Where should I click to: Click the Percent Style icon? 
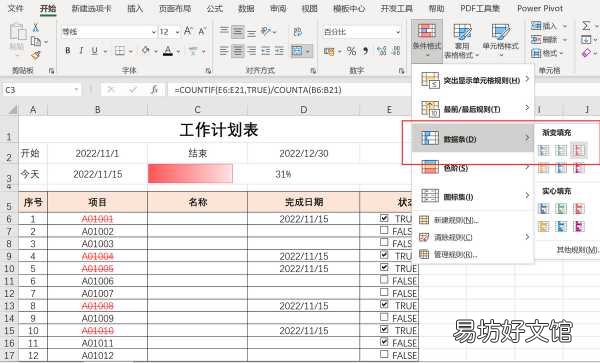pos(351,51)
